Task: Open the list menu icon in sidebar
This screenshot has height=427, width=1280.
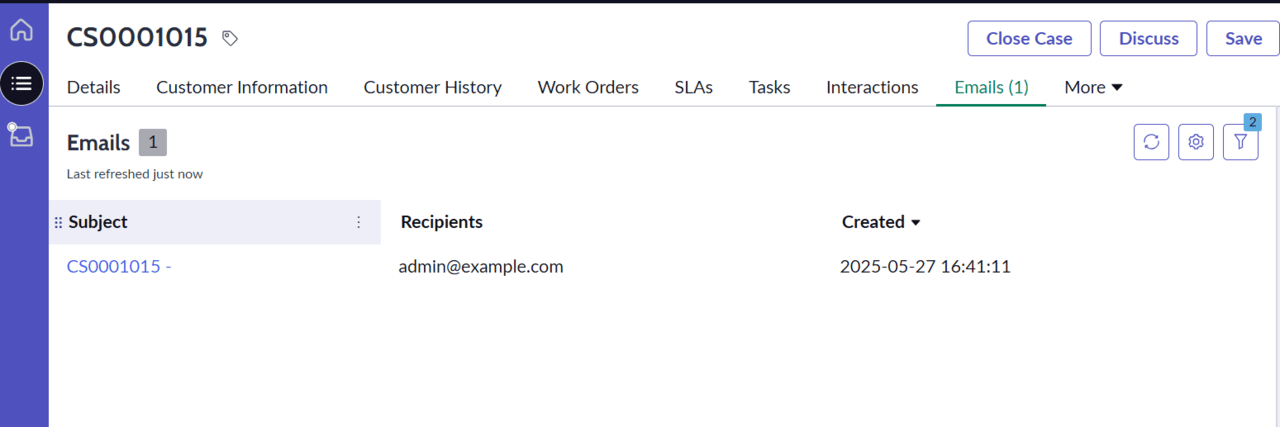Action: point(21,83)
